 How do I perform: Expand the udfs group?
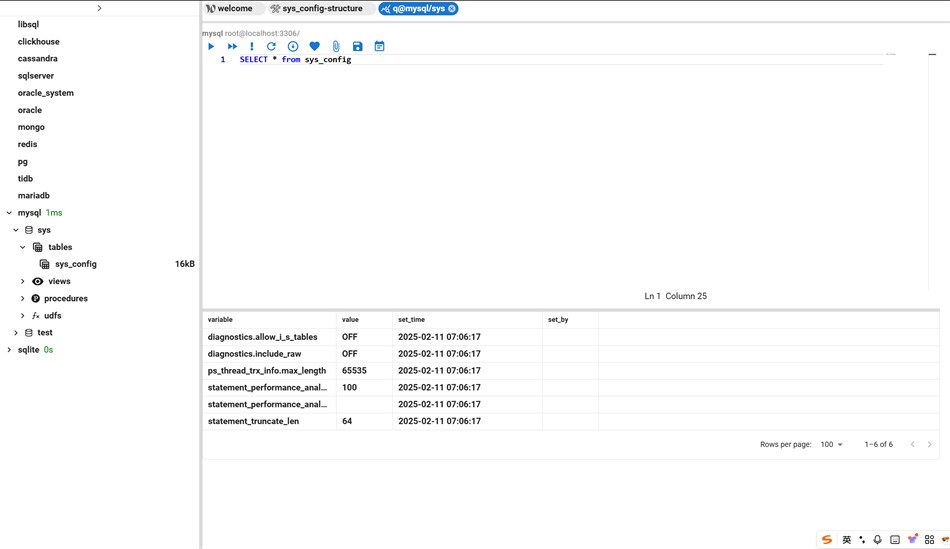tap(22, 316)
